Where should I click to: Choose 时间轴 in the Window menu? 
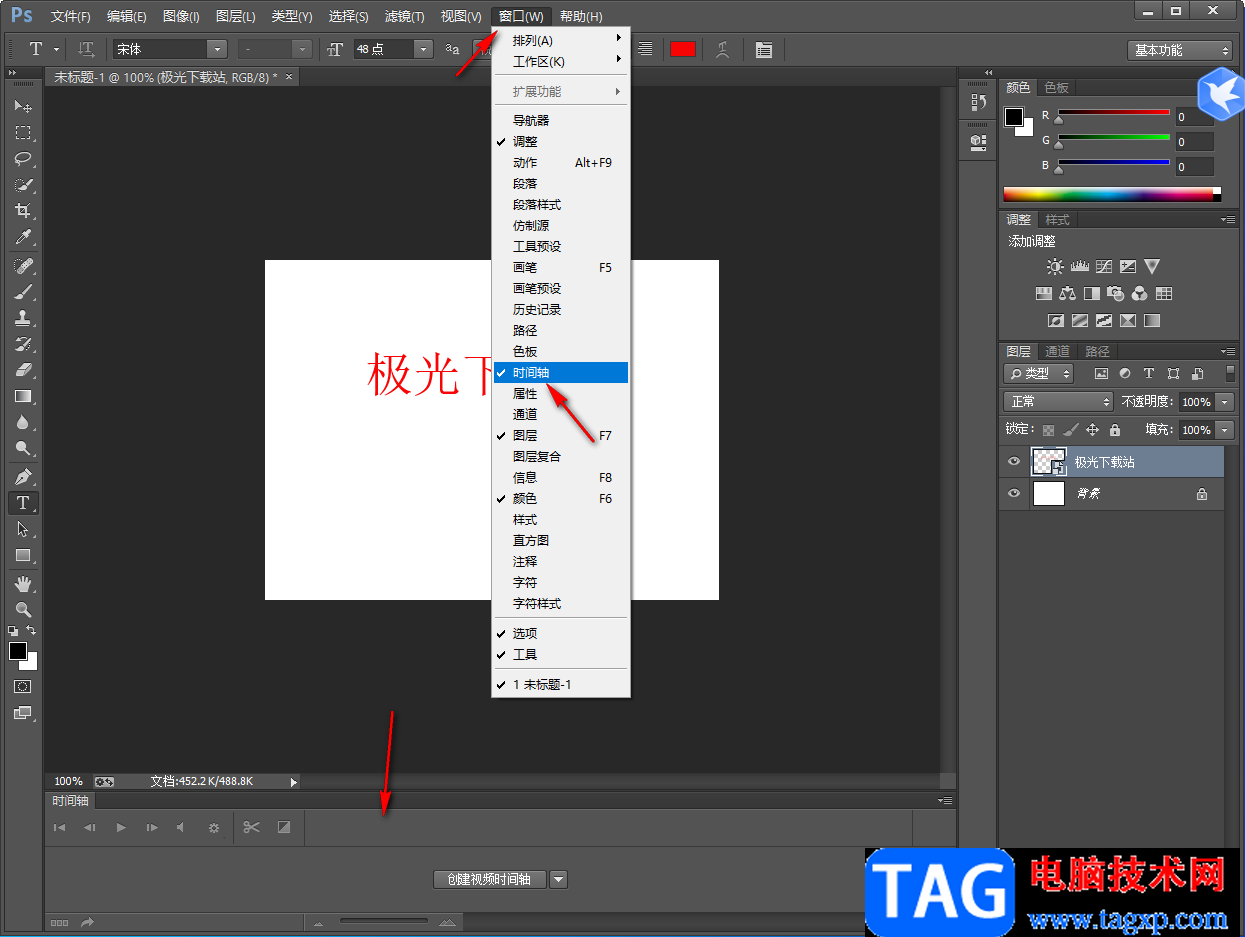point(560,372)
